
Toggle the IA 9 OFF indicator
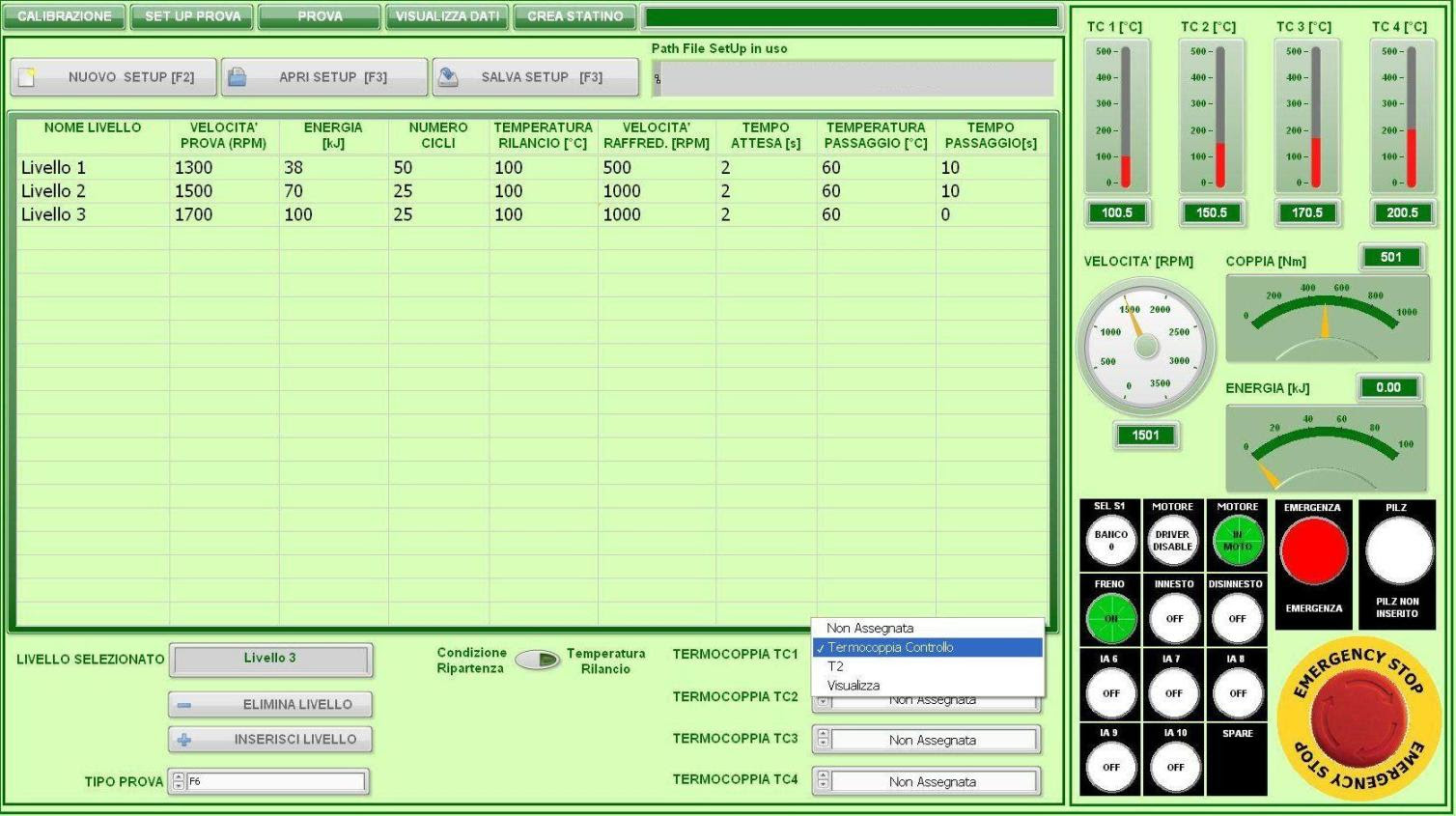(x=1110, y=767)
